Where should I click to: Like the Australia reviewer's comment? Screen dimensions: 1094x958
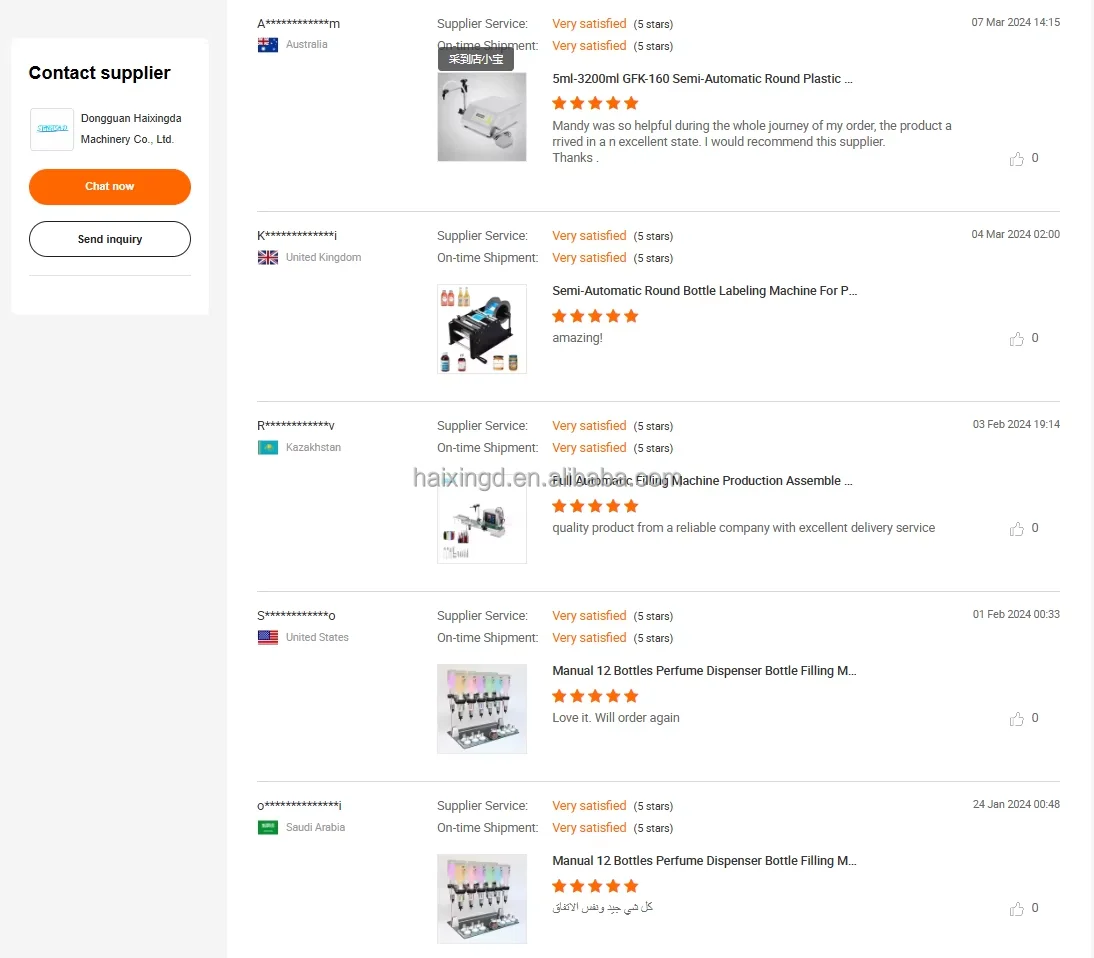tap(1017, 159)
